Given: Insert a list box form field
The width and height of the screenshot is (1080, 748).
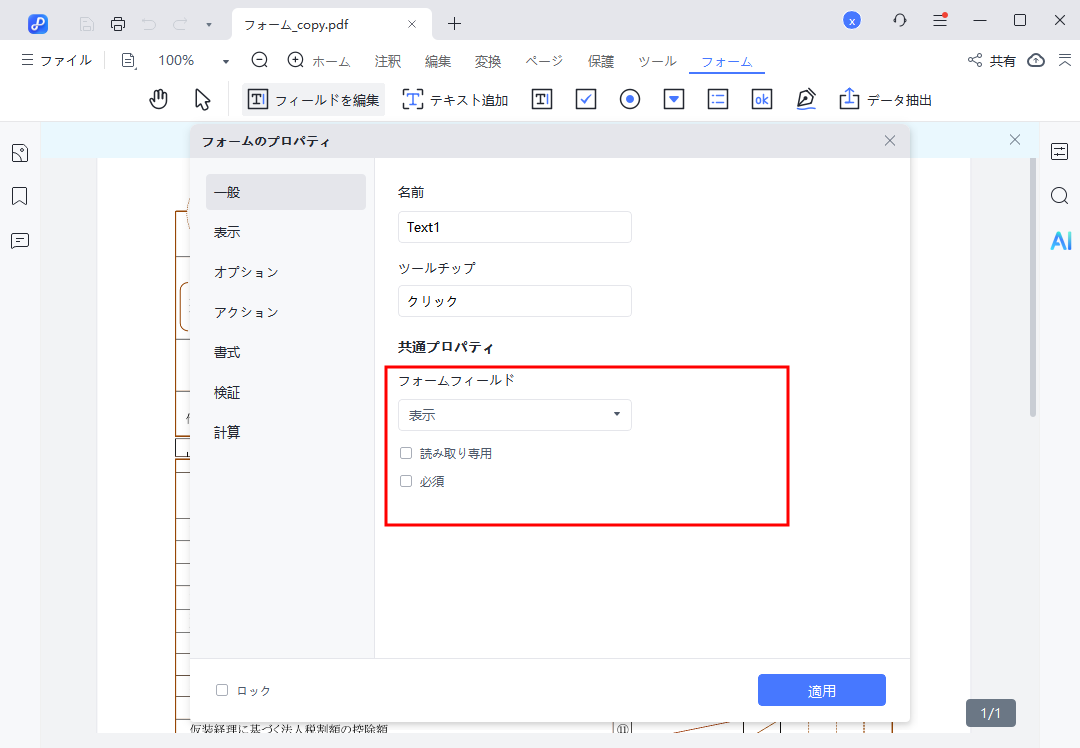Looking at the screenshot, I should click(717, 99).
